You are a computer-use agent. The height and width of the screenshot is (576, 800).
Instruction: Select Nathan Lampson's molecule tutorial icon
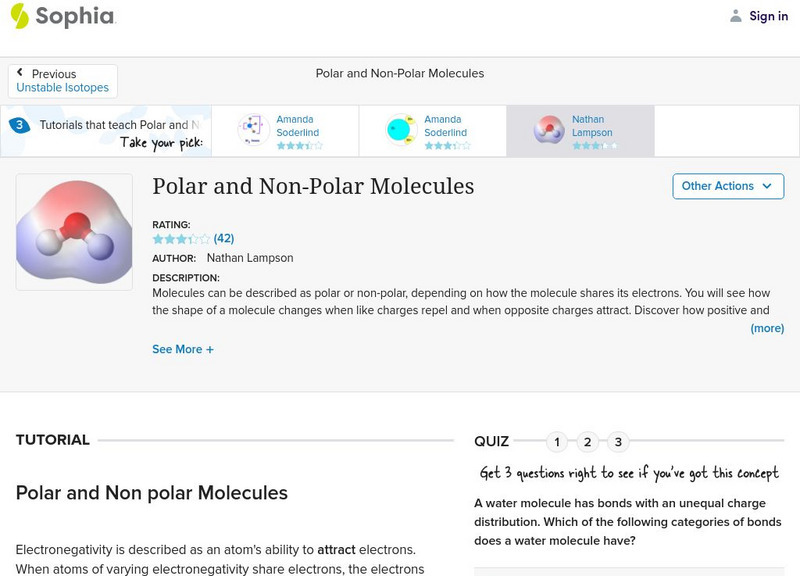[547, 128]
